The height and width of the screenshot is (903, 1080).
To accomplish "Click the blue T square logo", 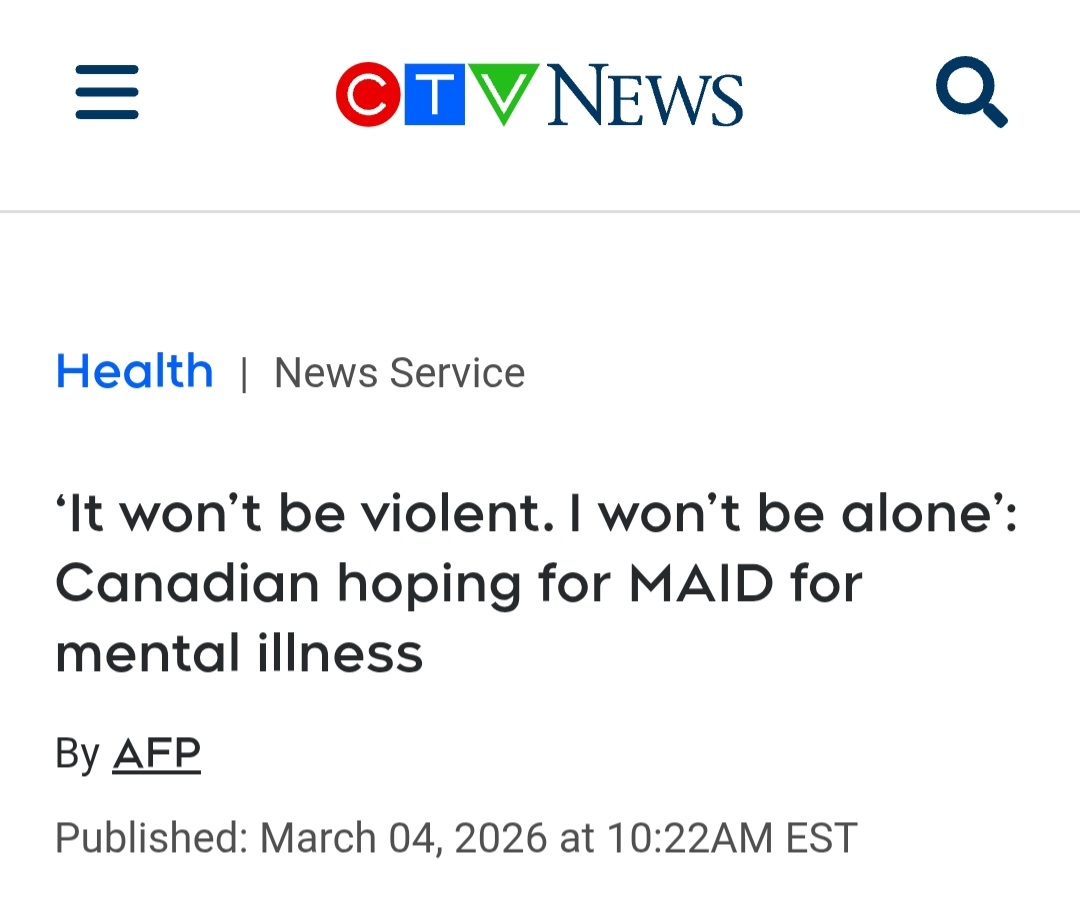I will point(434,95).
